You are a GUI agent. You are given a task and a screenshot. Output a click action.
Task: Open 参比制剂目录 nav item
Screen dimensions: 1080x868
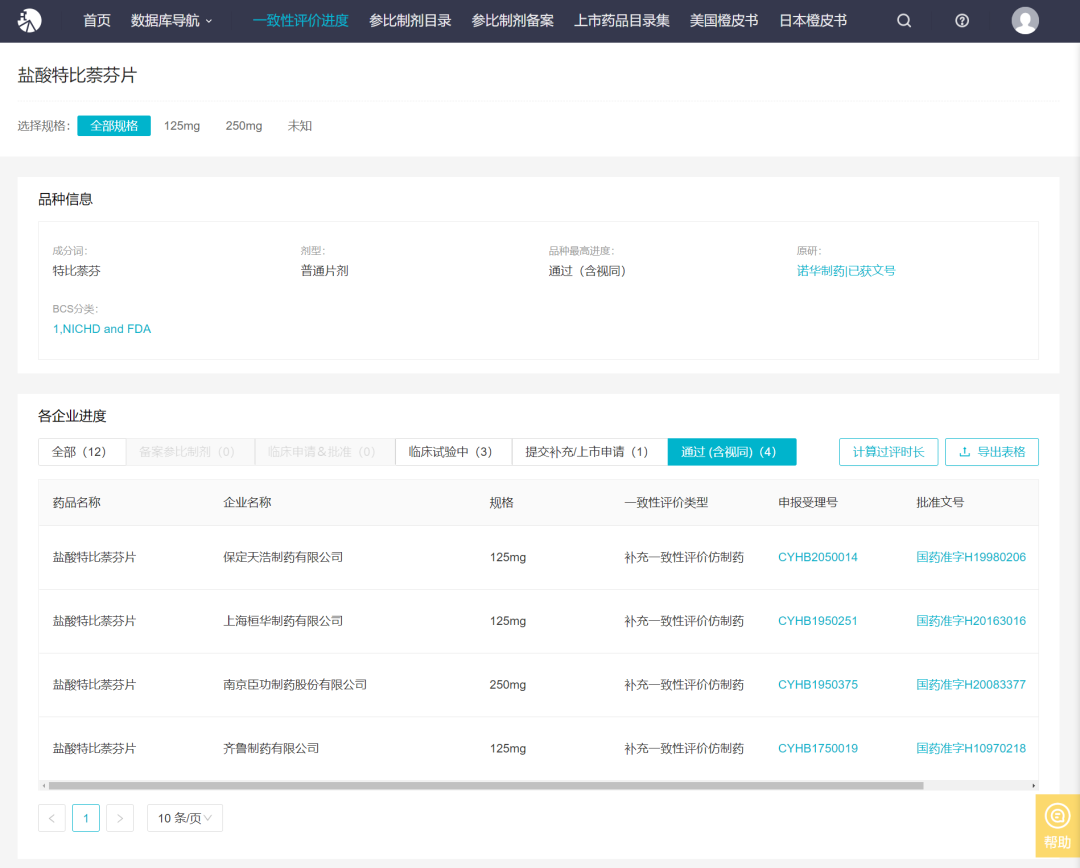coord(410,21)
